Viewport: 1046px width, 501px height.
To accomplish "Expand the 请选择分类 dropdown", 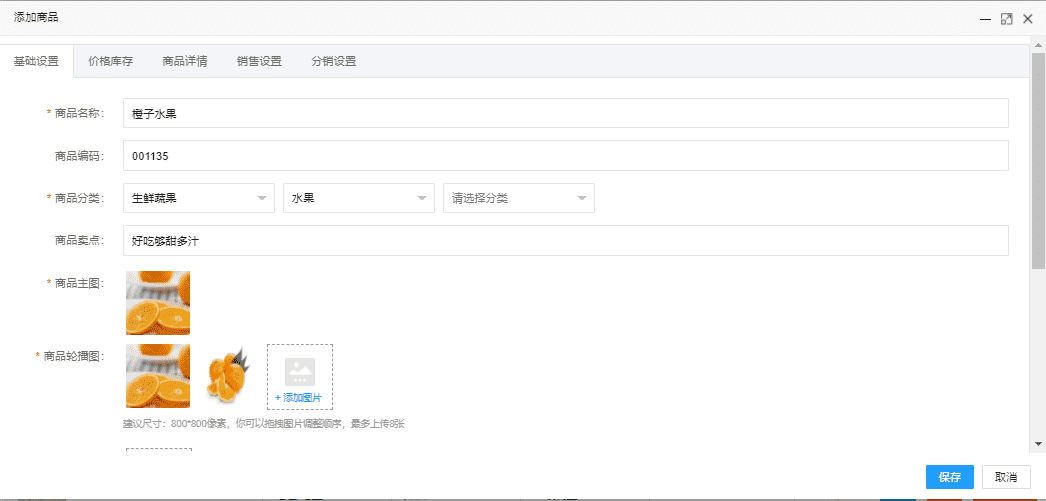I will click(519, 198).
